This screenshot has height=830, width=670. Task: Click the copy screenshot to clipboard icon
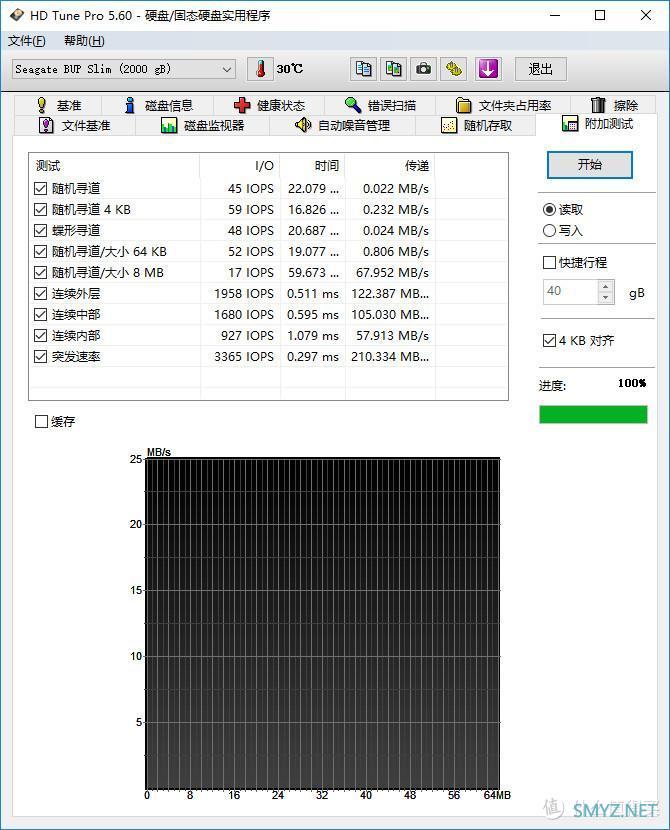coord(393,69)
